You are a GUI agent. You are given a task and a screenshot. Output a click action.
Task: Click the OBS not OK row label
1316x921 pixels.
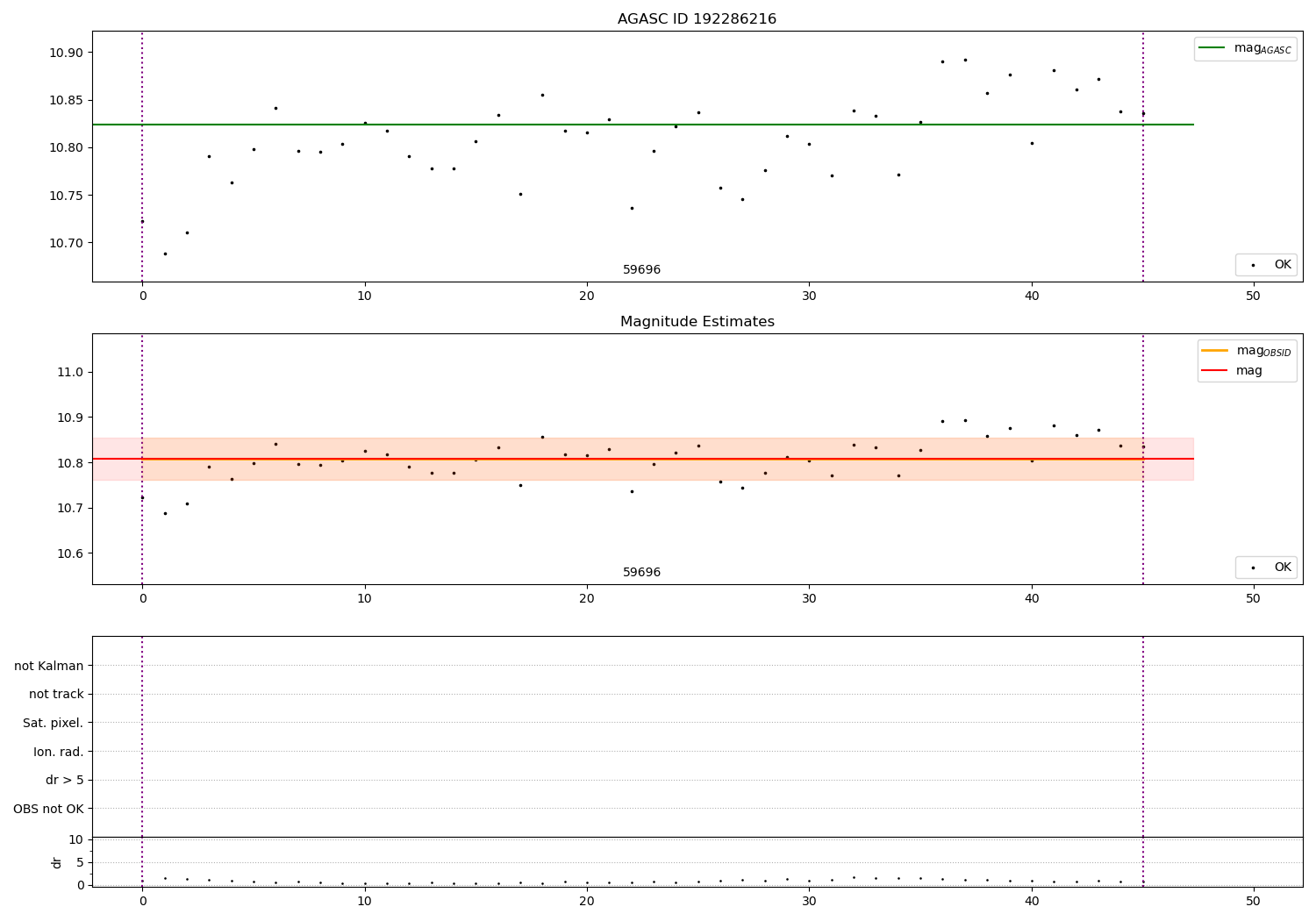pyautogui.click(x=49, y=809)
